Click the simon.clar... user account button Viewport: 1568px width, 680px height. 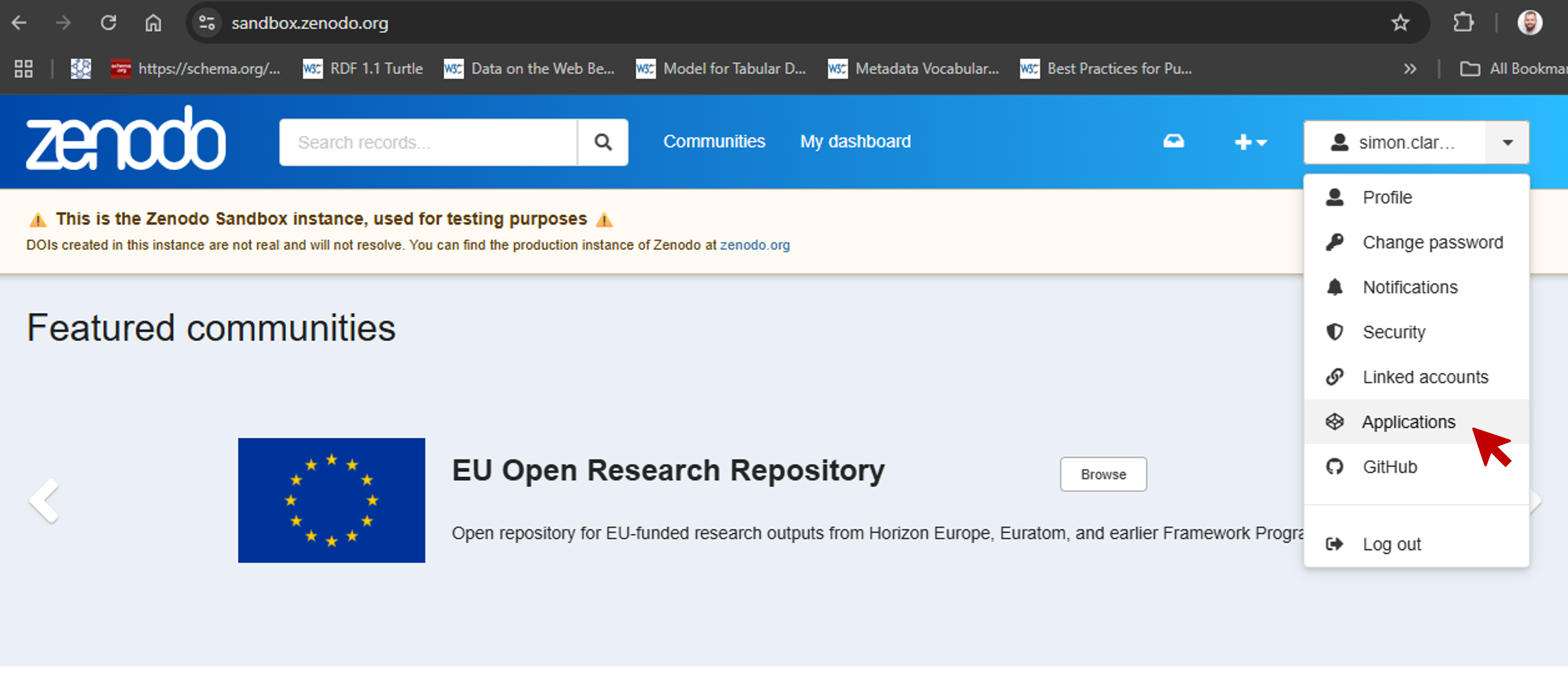coord(1395,143)
